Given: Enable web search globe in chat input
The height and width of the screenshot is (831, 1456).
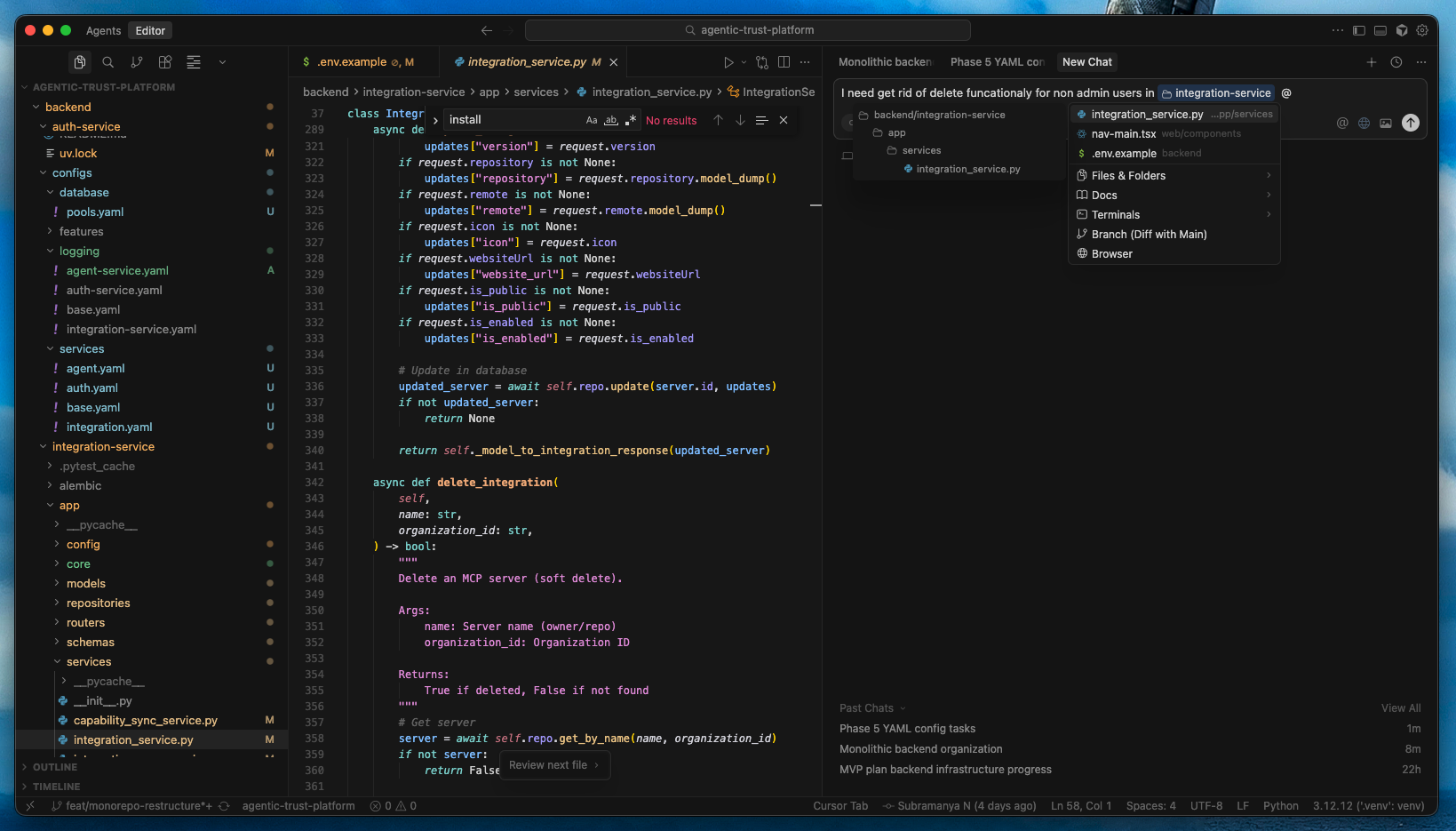Looking at the screenshot, I should (x=1364, y=123).
